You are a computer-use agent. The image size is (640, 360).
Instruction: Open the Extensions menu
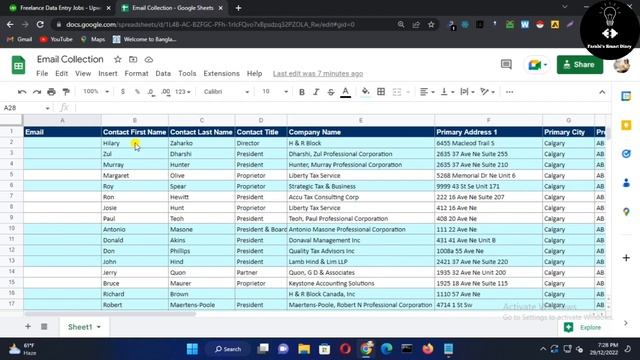[x=222, y=73]
